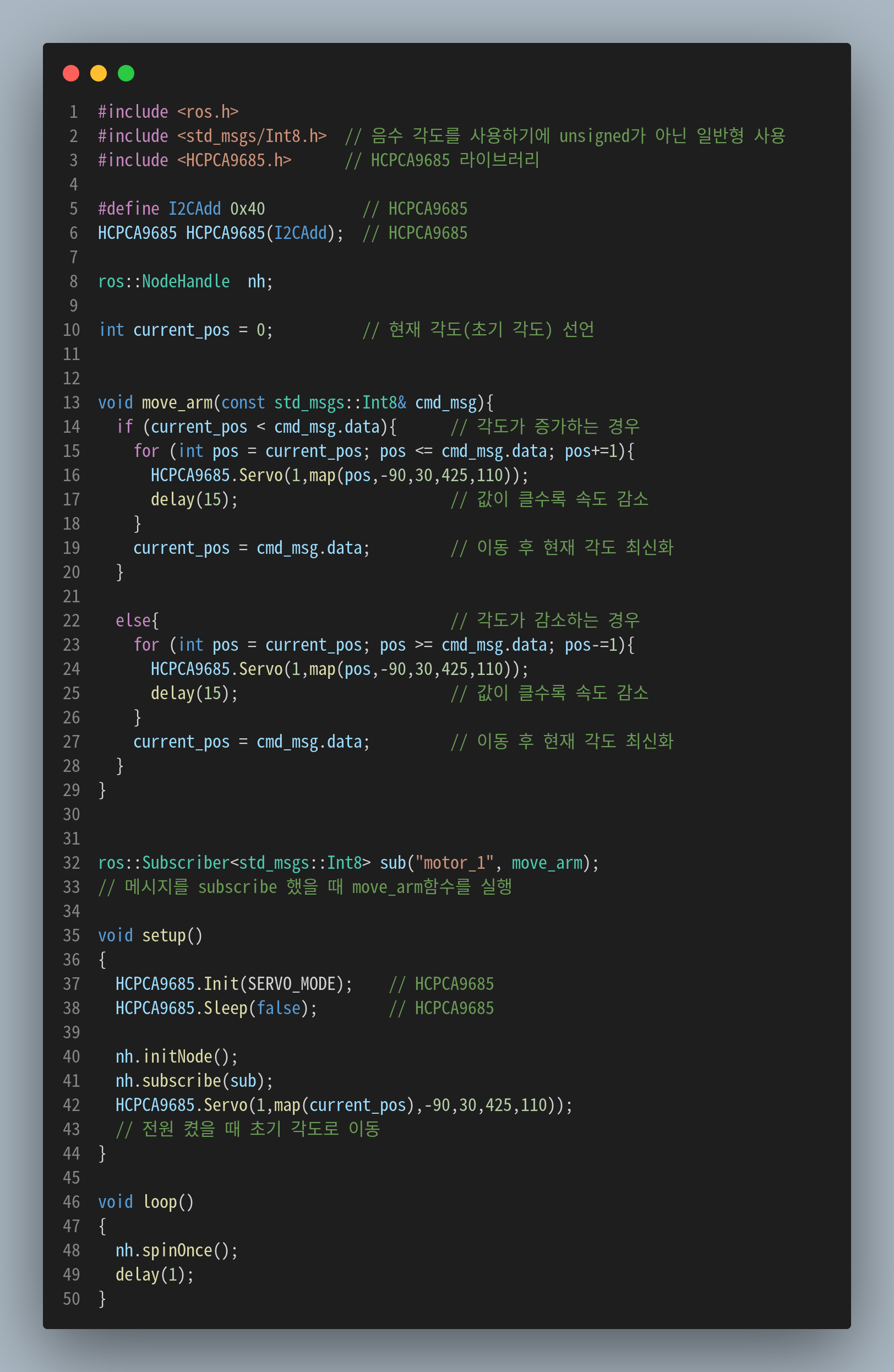Click line number 50 in the gutter
894x1372 pixels.
pyautogui.click(x=72, y=1298)
